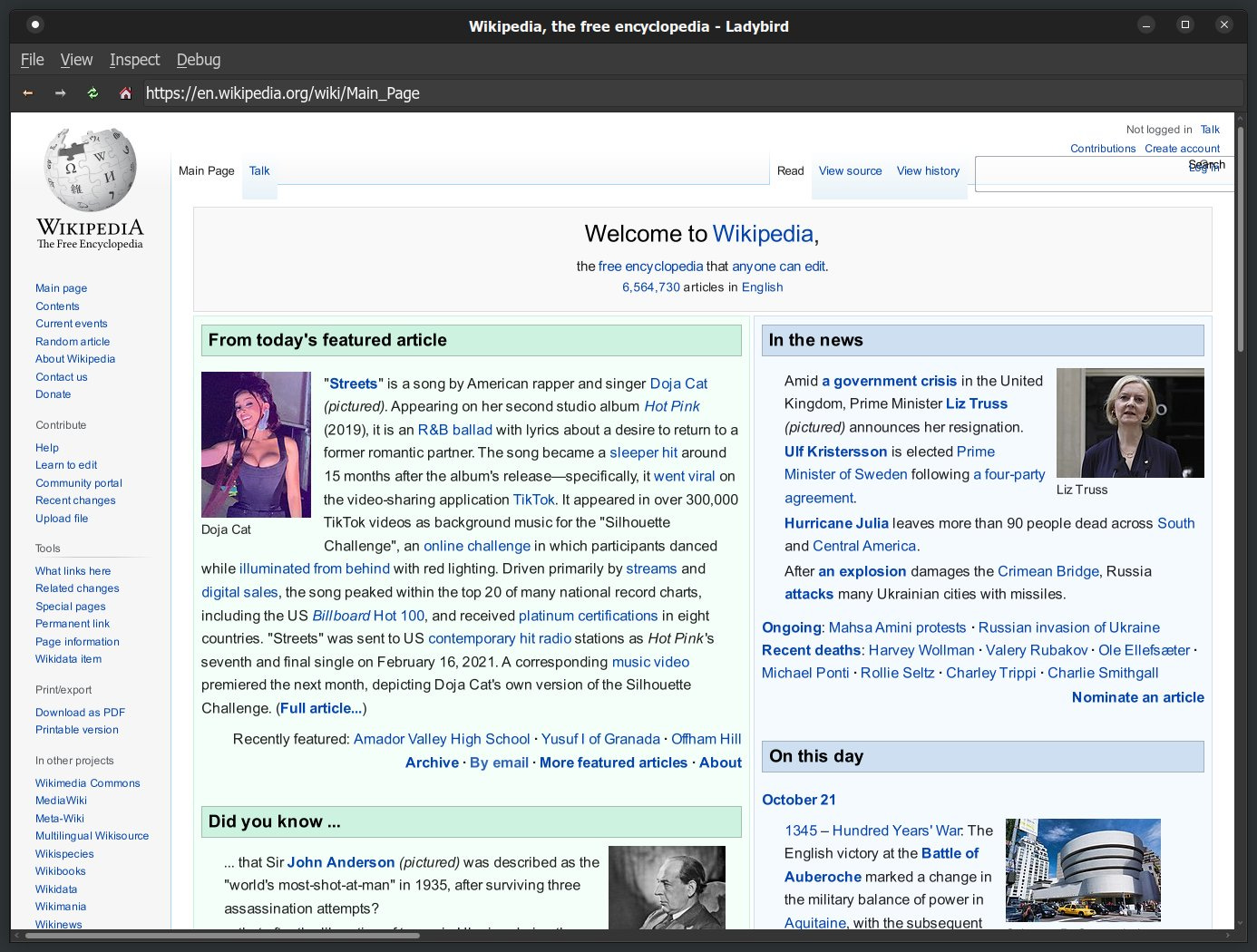Open the Crimean Bridge link

[x=1048, y=571]
